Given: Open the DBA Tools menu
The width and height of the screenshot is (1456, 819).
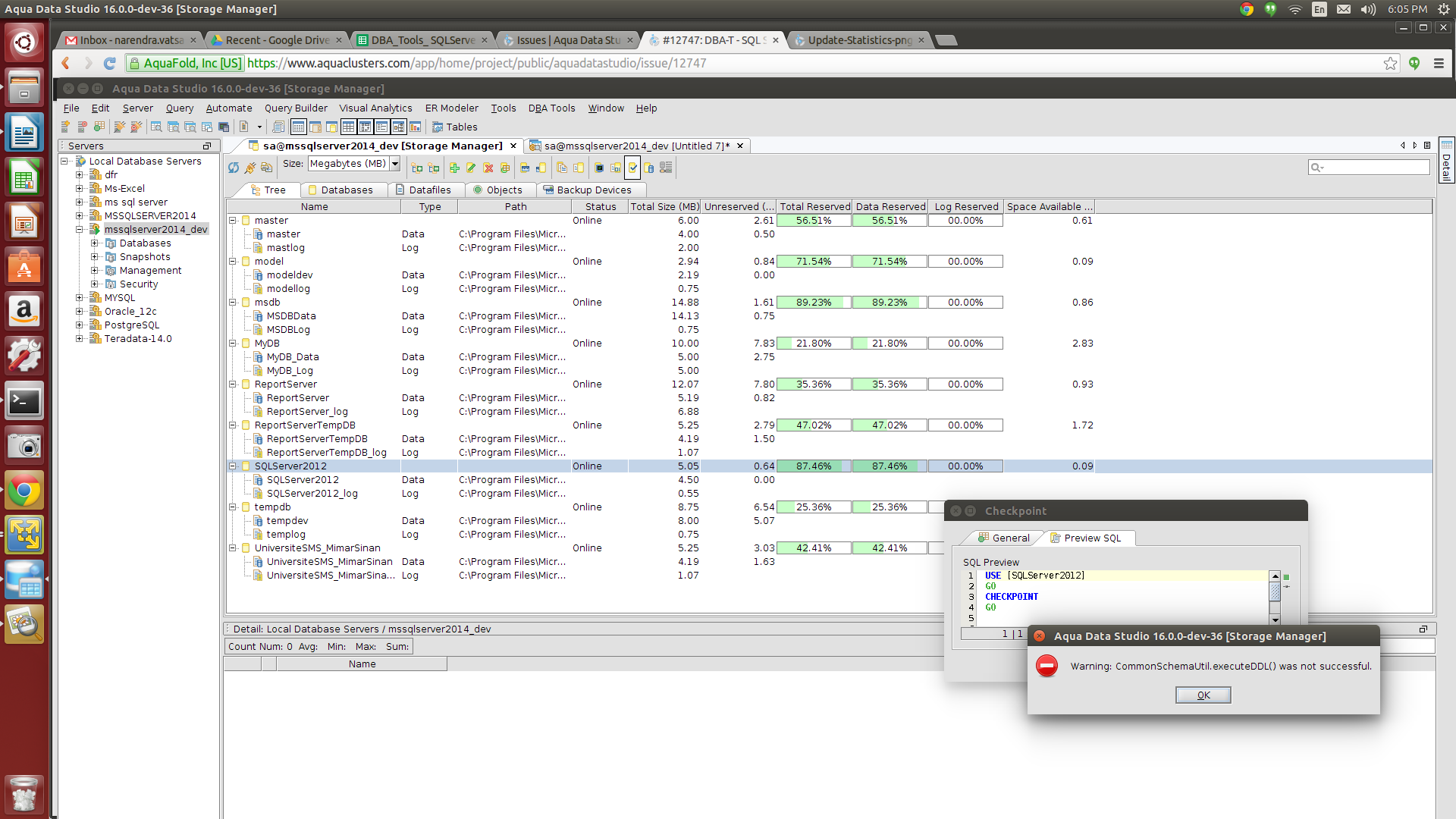Looking at the screenshot, I should tap(551, 108).
